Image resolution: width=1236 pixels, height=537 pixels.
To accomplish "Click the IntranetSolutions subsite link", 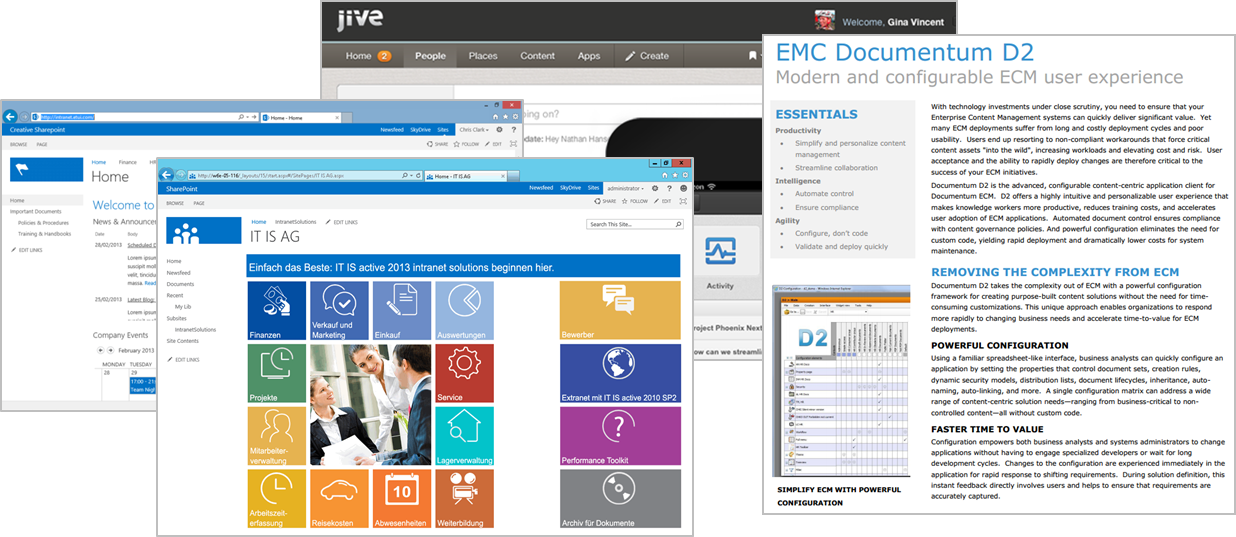I will tap(195, 328).
